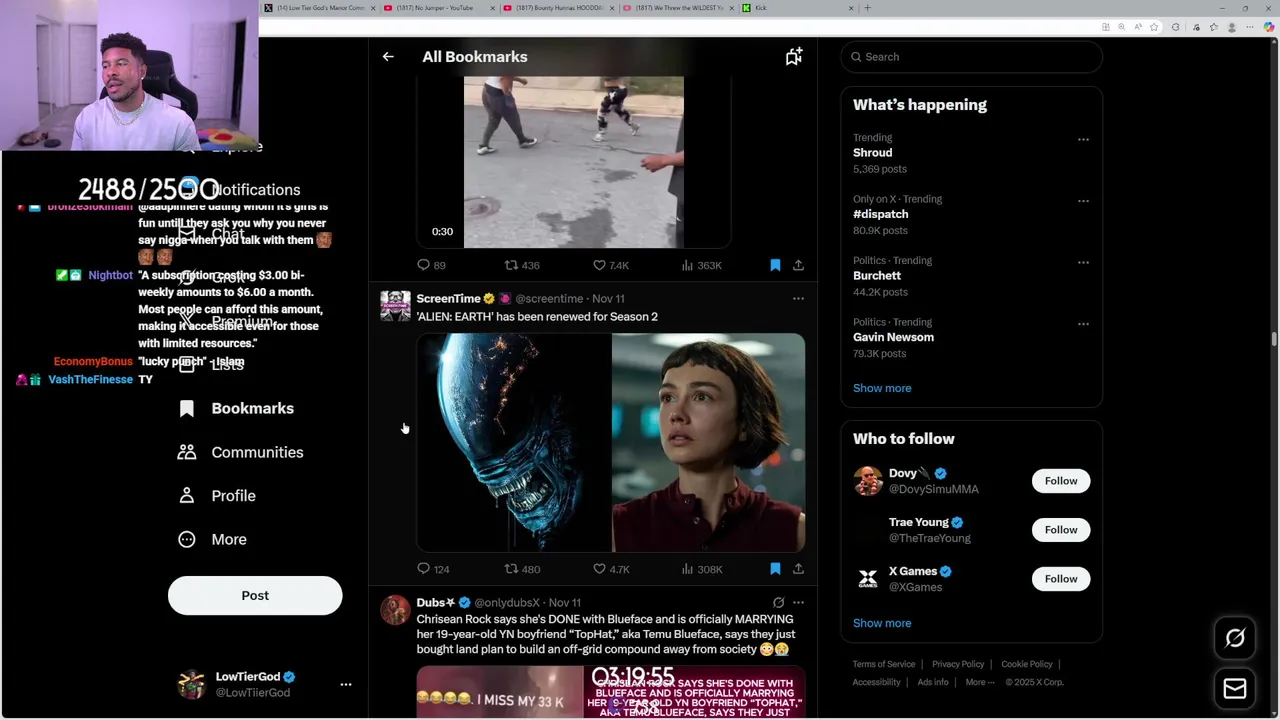Open Dovy's avatar in Who to follow
This screenshot has width=1280, height=720.
pyautogui.click(x=868, y=481)
